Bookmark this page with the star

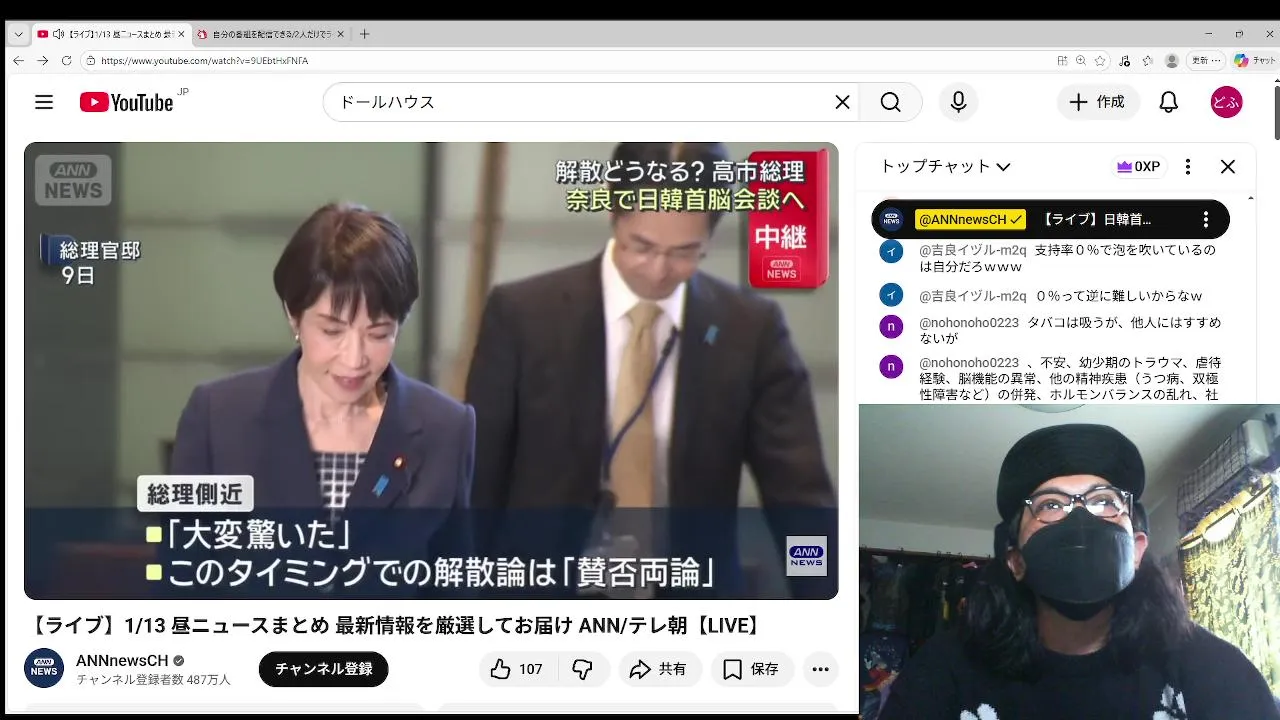point(1100,60)
